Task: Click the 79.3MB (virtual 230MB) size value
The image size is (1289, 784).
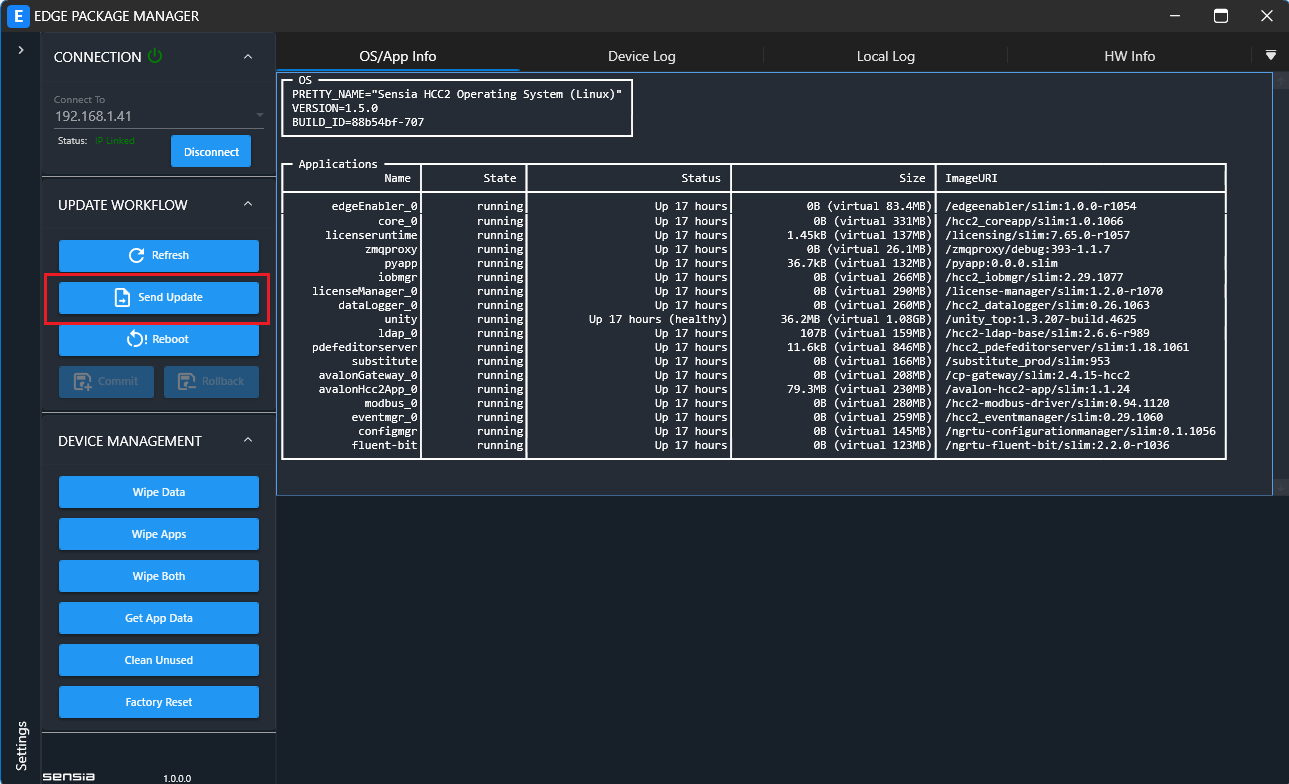Action: pyautogui.click(x=859, y=388)
